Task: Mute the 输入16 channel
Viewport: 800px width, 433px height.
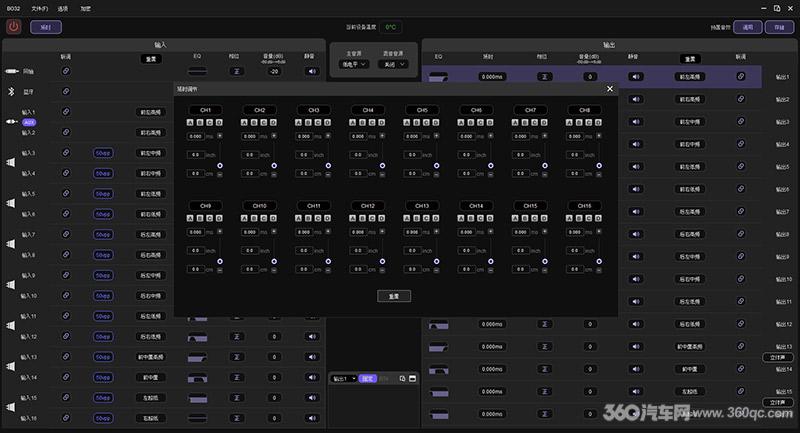Action: (x=312, y=418)
